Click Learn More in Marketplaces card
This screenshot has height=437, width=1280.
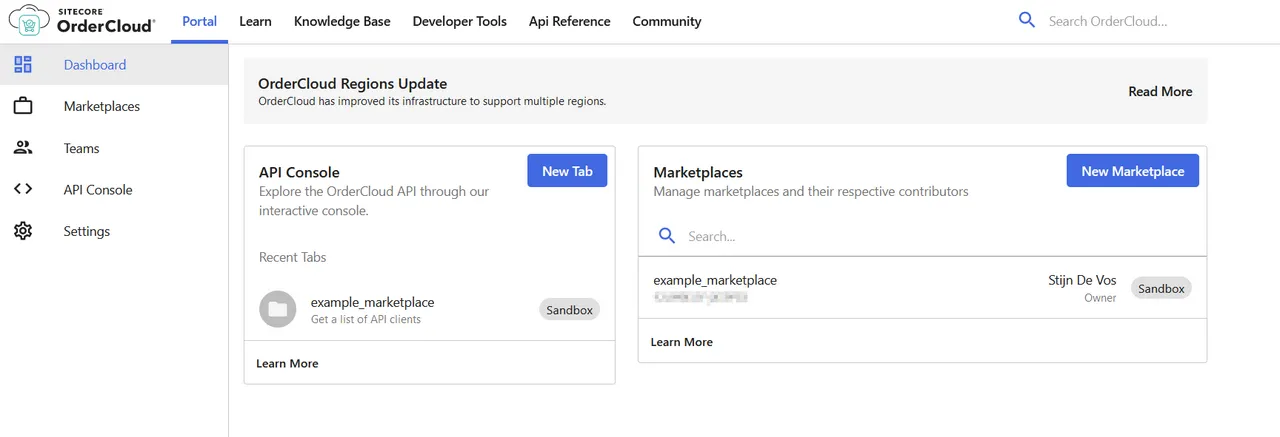(682, 342)
